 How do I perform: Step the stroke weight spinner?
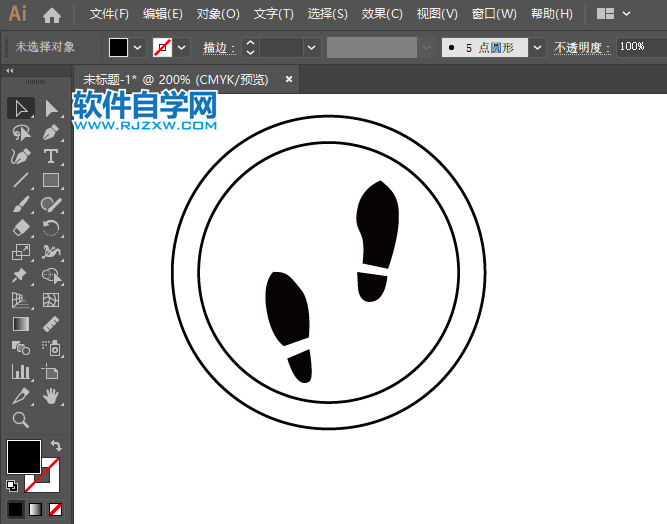(x=251, y=48)
